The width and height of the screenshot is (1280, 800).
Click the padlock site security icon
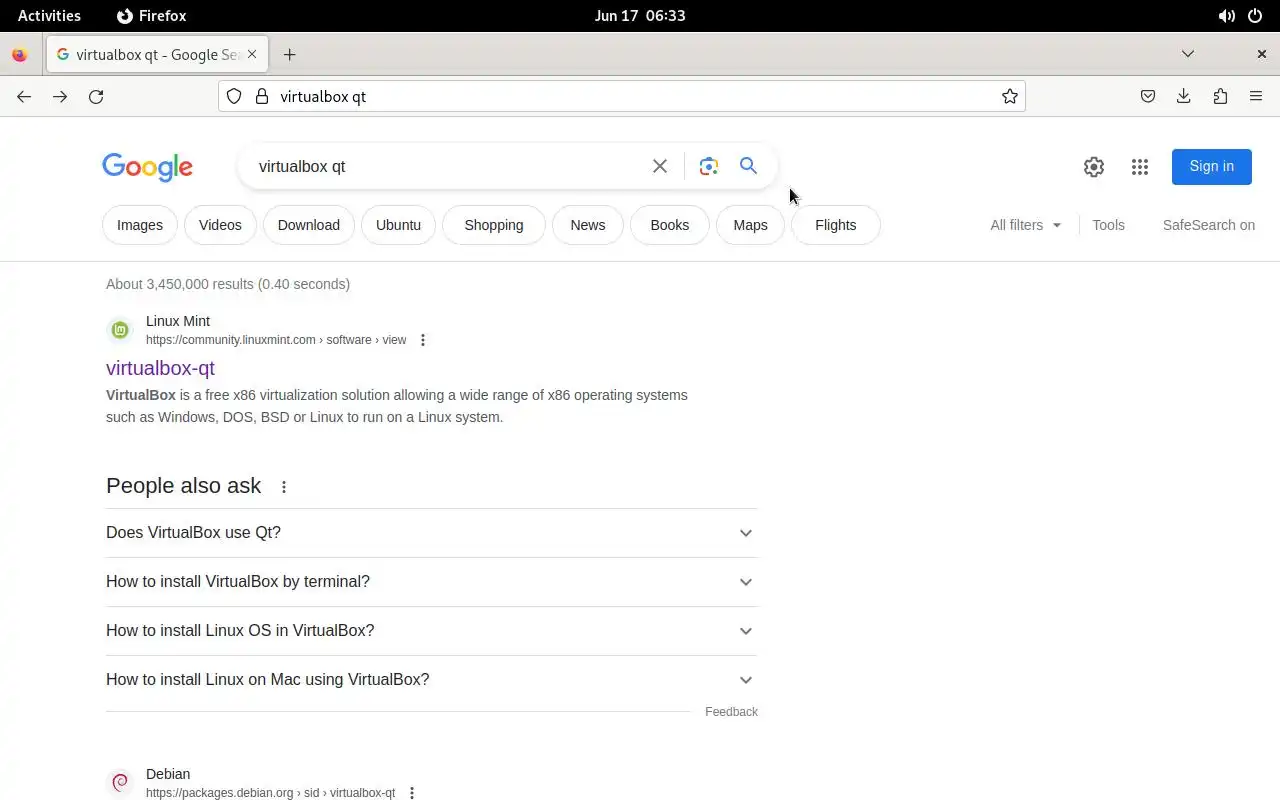(262, 96)
